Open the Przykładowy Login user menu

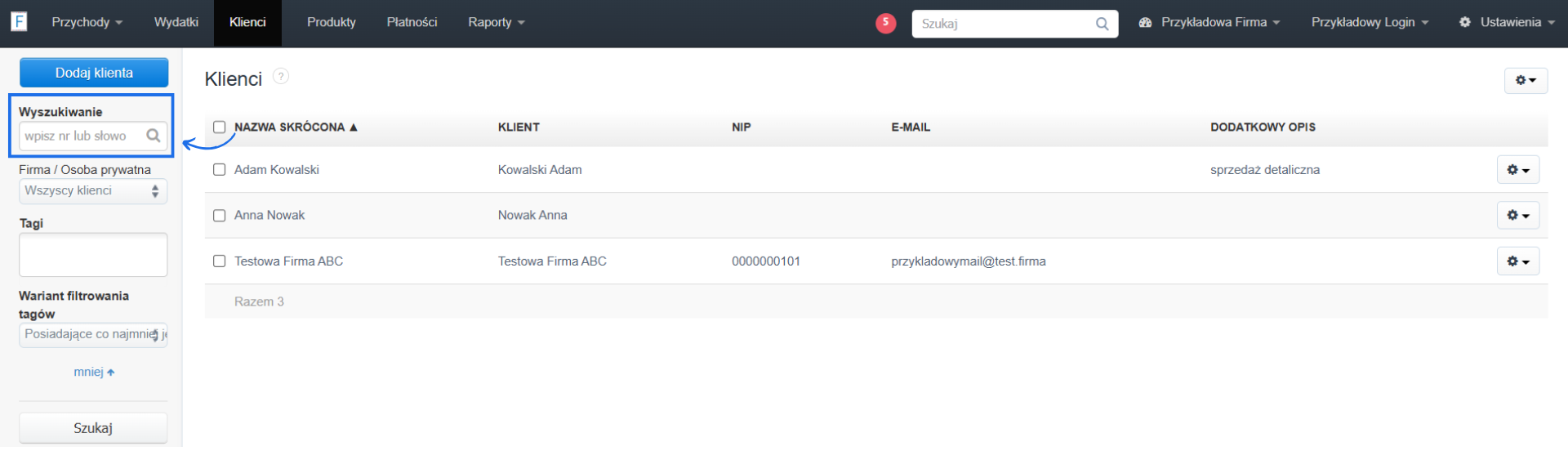(x=1370, y=23)
